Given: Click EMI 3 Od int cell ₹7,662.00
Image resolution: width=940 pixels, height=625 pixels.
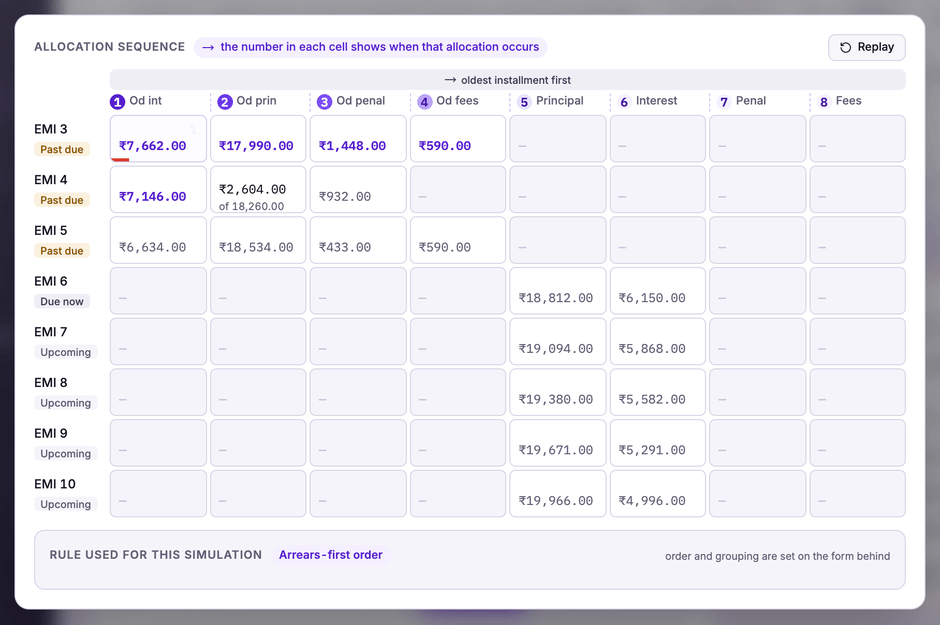Looking at the screenshot, I should pyautogui.click(x=158, y=138).
